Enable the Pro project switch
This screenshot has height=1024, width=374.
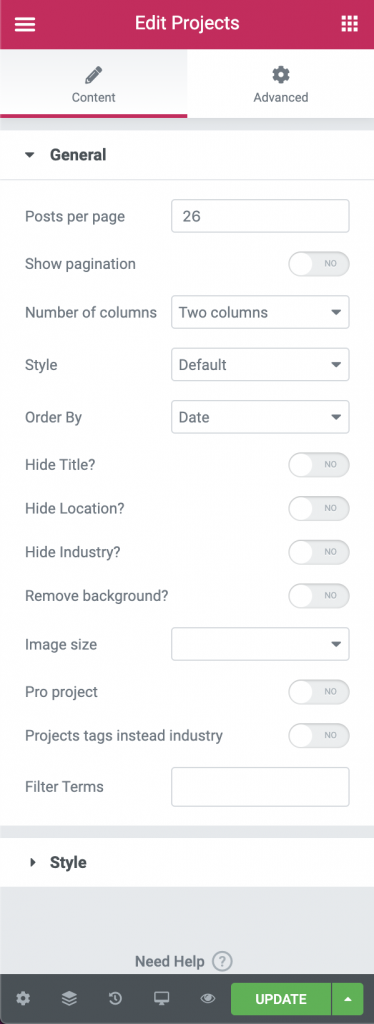(x=319, y=692)
